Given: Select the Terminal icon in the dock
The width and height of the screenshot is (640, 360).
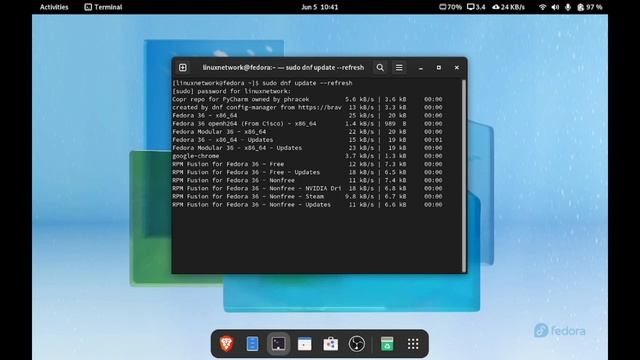Looking at the screenshot, I should (279, 344).
